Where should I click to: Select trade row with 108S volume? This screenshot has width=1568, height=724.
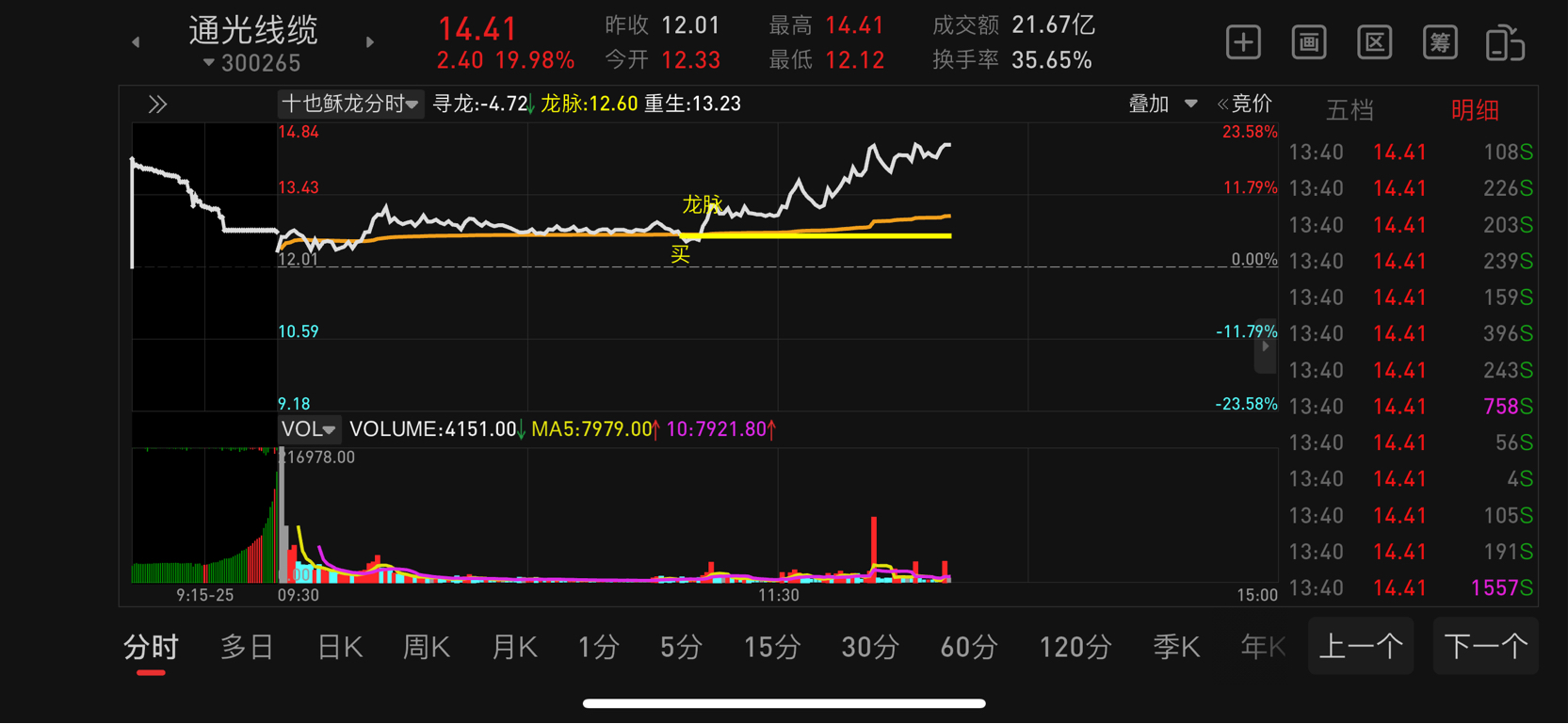click(1411, 153)
